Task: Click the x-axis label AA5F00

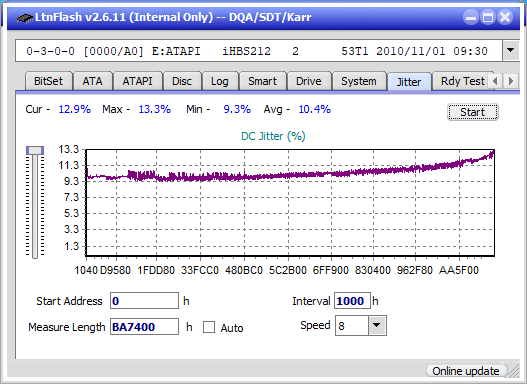Action: (459, 270)
